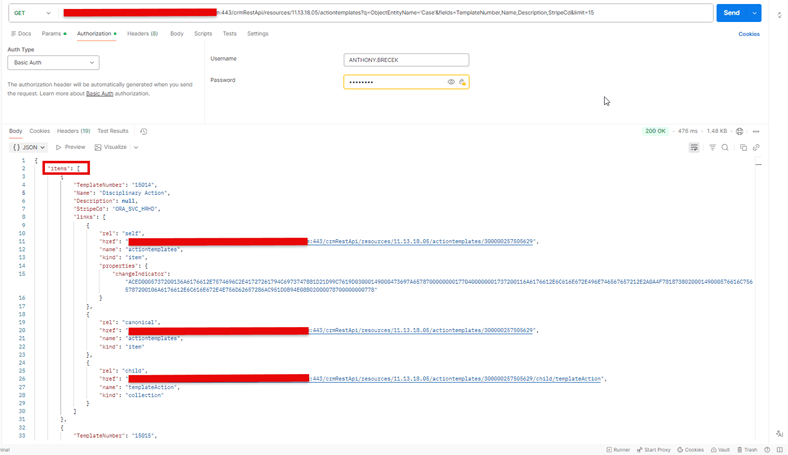Open the Send button arrow dropdown
The image size is (788, 455).
click(754, 13)
